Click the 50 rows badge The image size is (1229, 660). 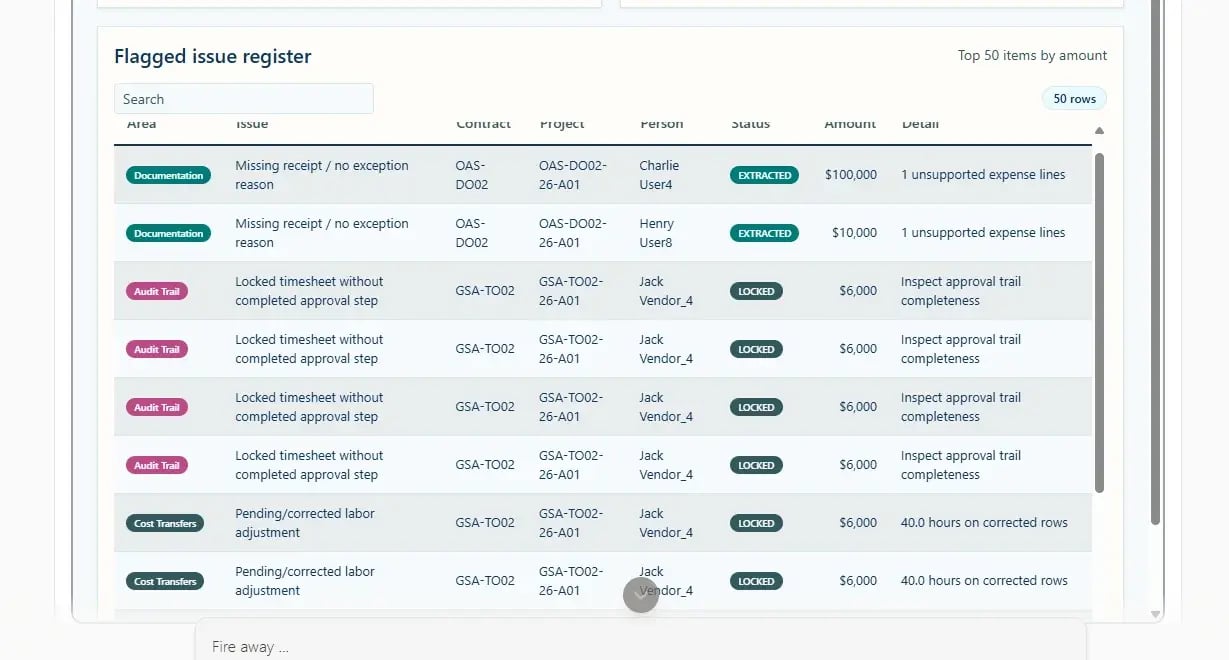tap(1074, 99)
